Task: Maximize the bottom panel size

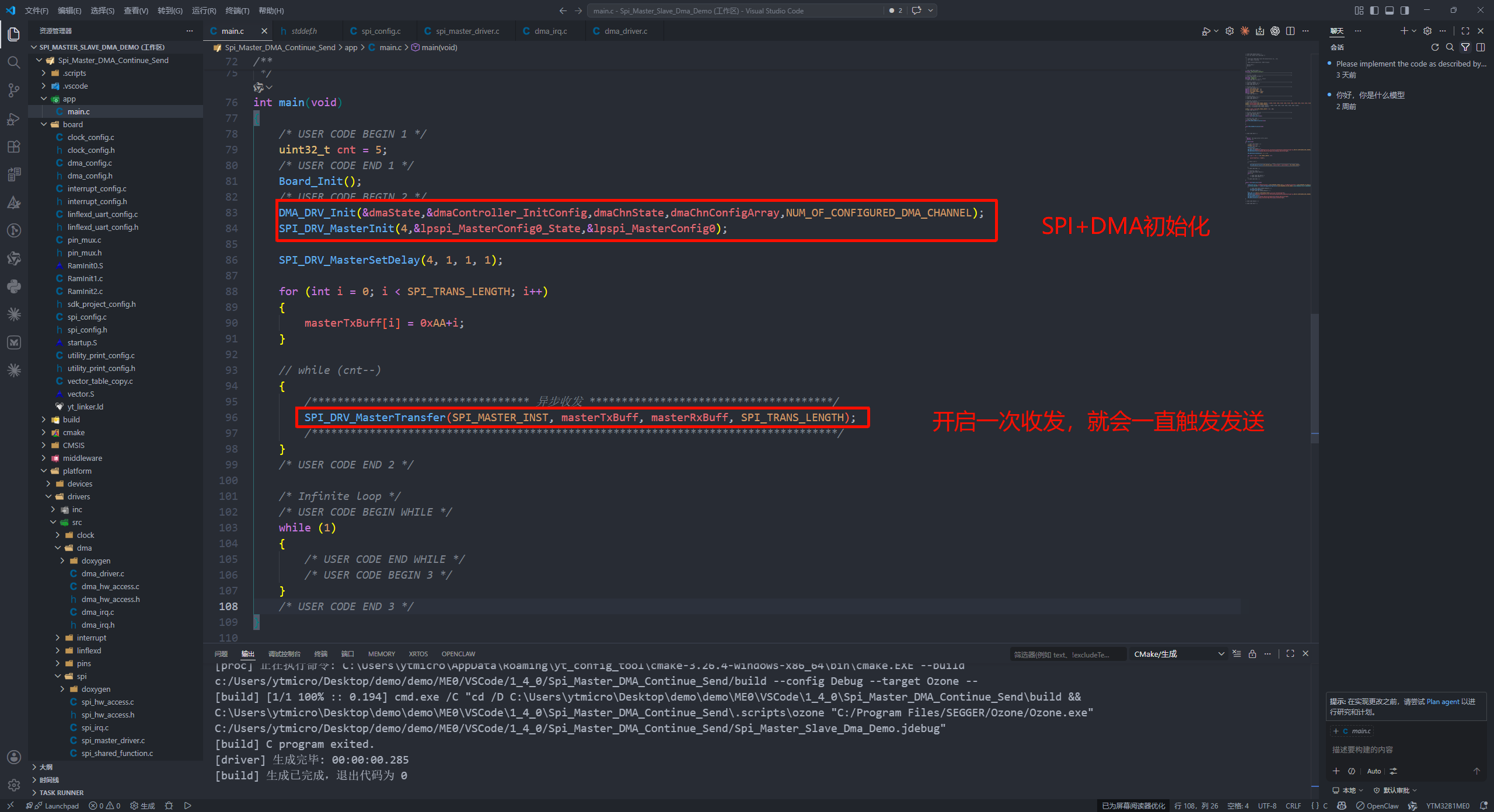Action: (1290, 654)
